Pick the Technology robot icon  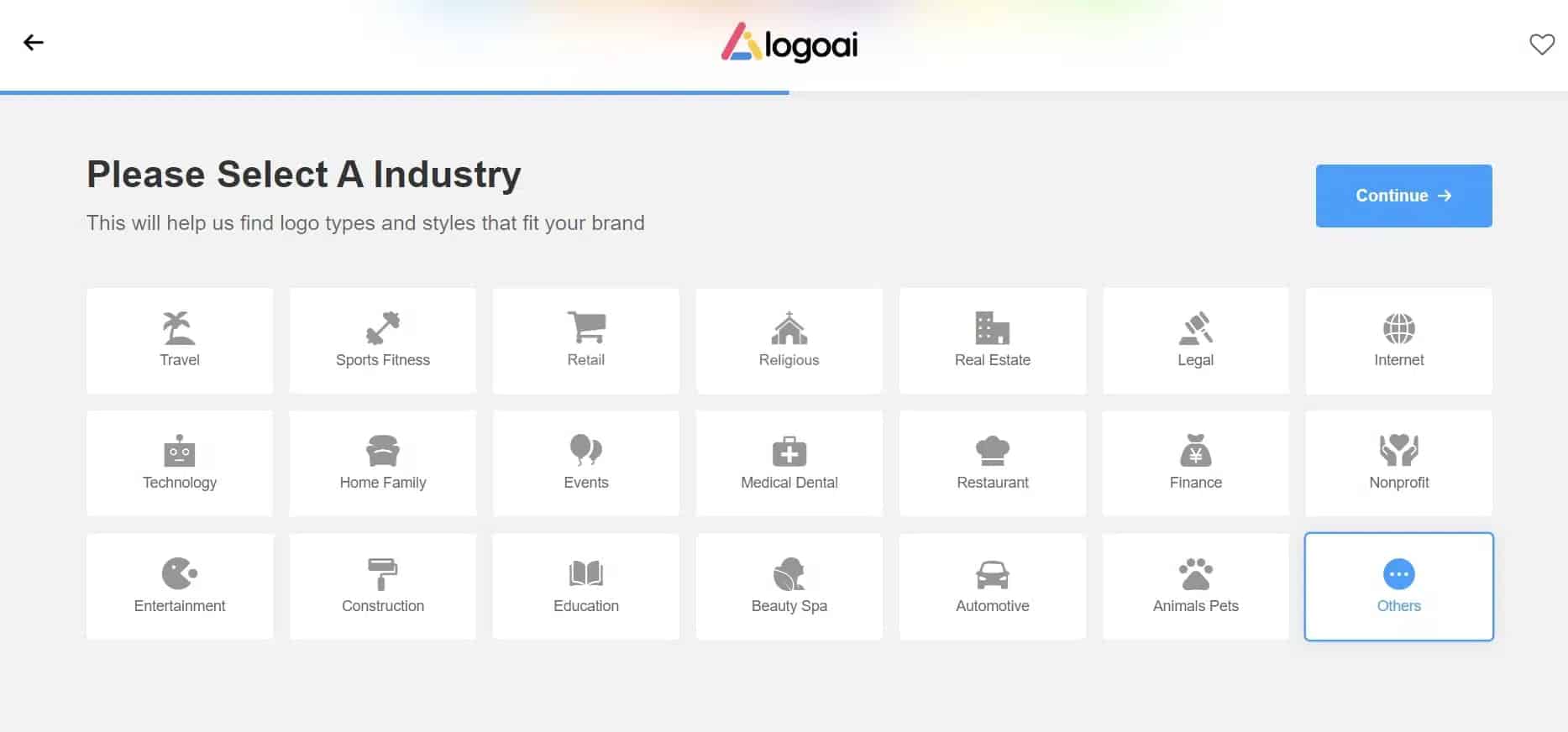coord(179,451)
